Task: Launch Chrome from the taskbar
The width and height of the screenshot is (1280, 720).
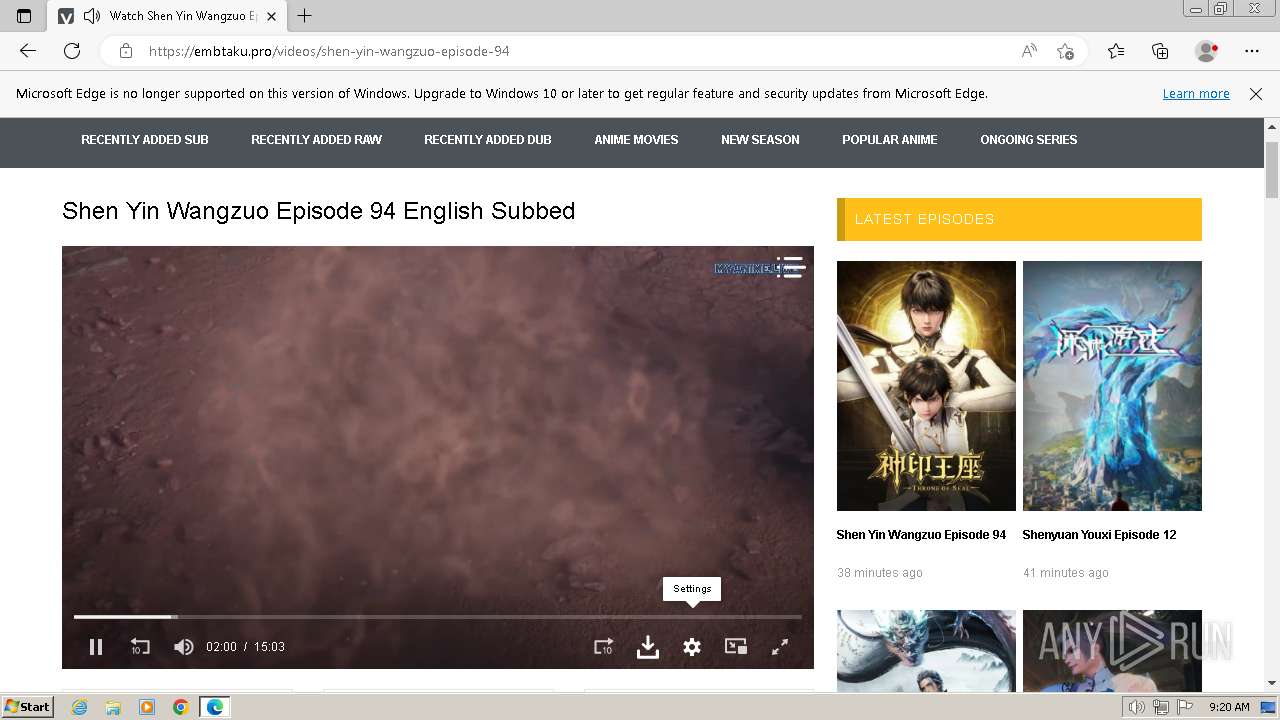Action: (181, 707)
